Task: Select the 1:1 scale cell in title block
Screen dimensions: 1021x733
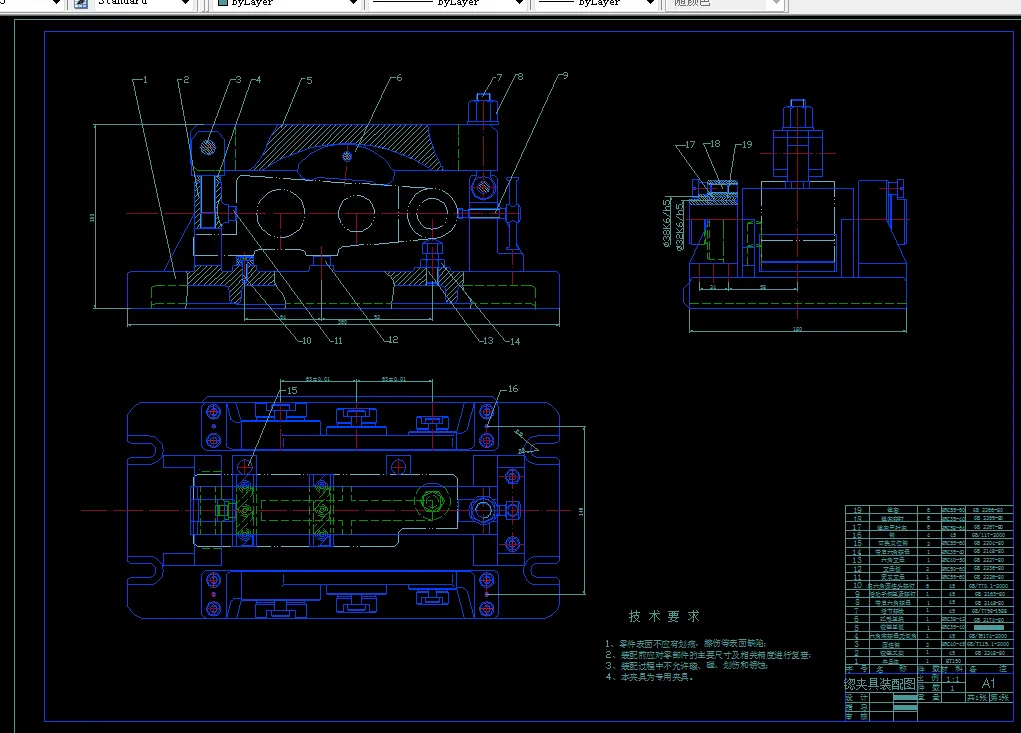Action: click(952, 678)
